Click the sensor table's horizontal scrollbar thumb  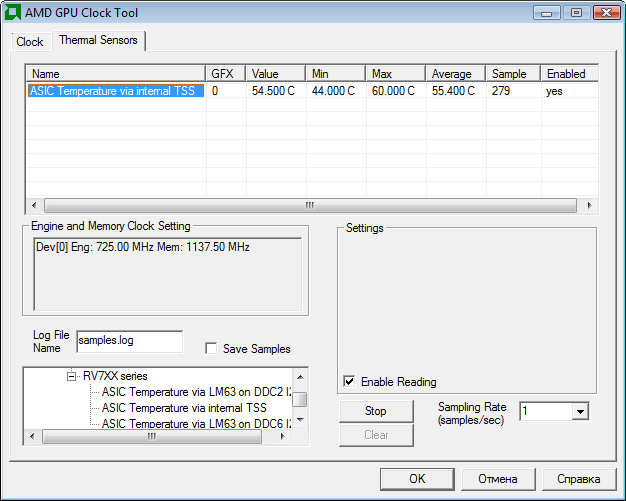coord(310,205)
